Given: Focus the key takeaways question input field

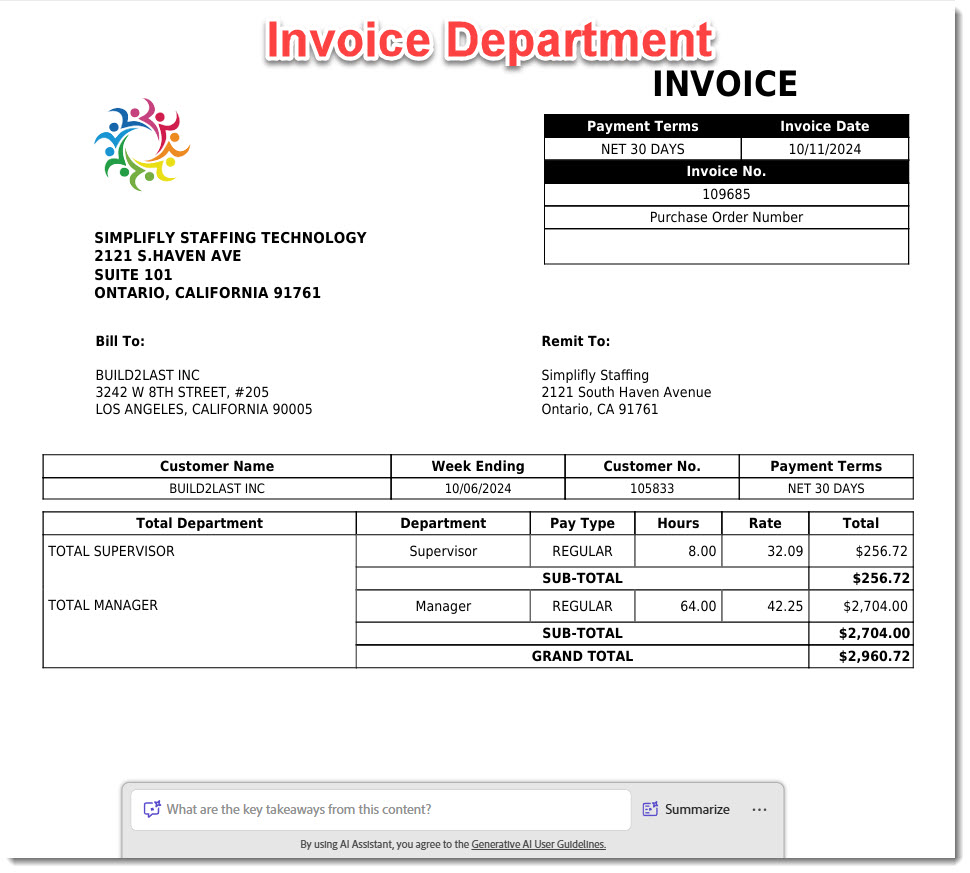Looking at the screenshot, I should 390,809.
